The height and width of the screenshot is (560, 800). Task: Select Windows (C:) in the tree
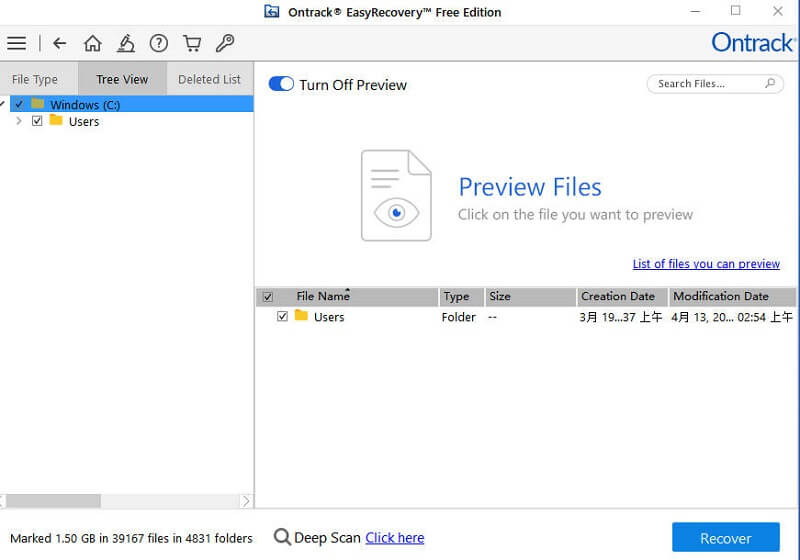click(85, 105)
